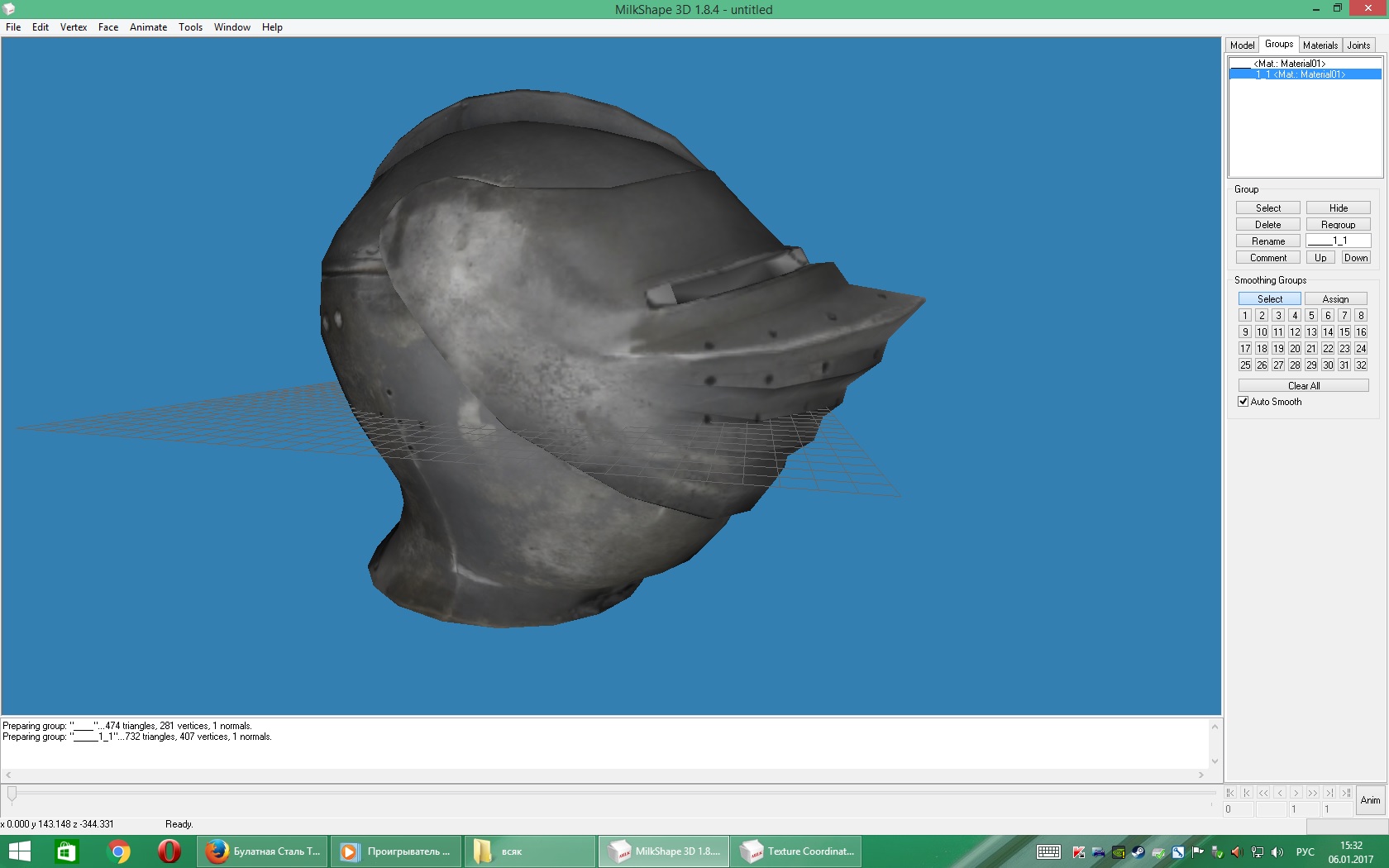This screenshot has height=868, width=1389.
Task: Toggle smoothing group 21
Action: point(1311,349)
